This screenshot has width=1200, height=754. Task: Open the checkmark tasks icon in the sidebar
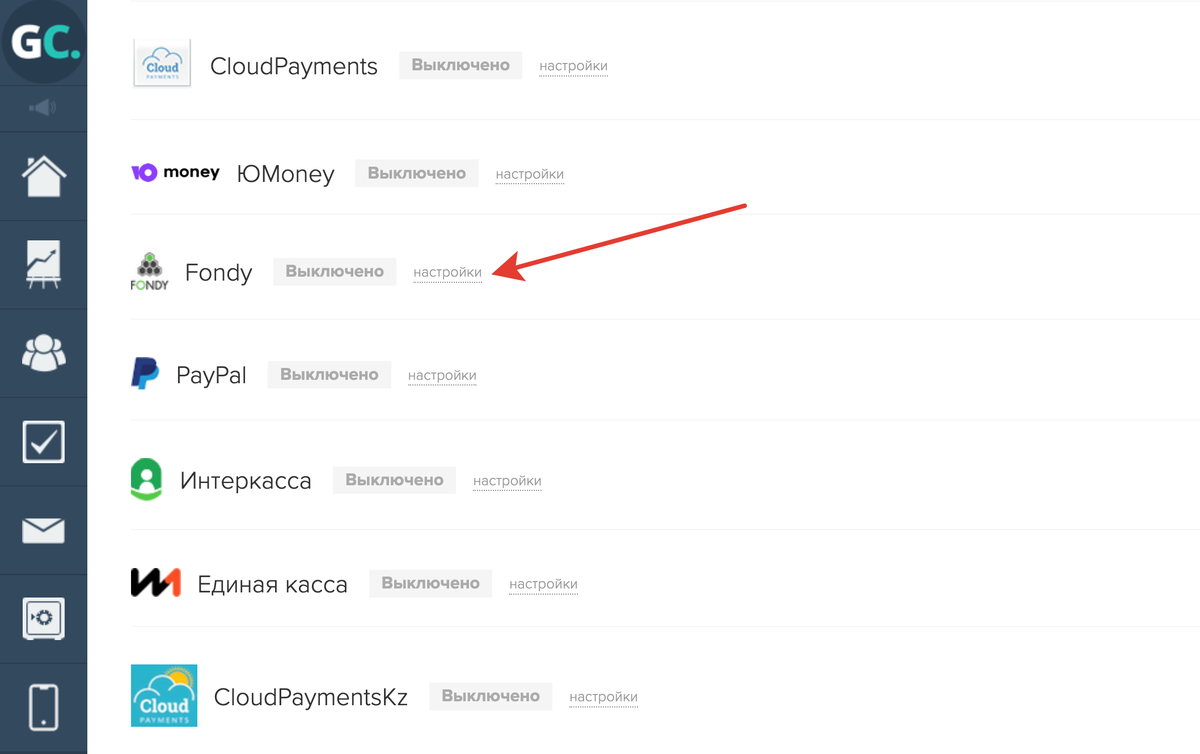tap(44, 441)
